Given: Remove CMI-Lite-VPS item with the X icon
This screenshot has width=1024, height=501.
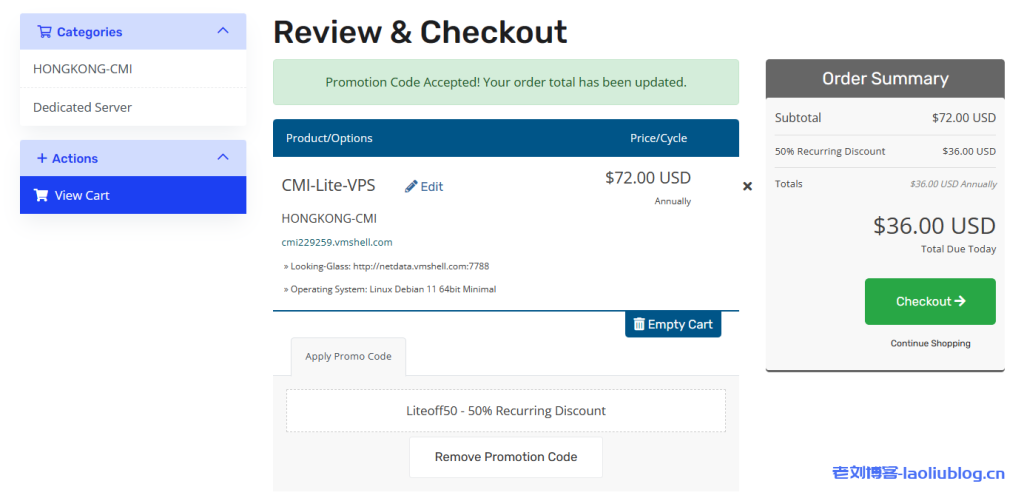Looking at the screenshot, I should [747, 186].
